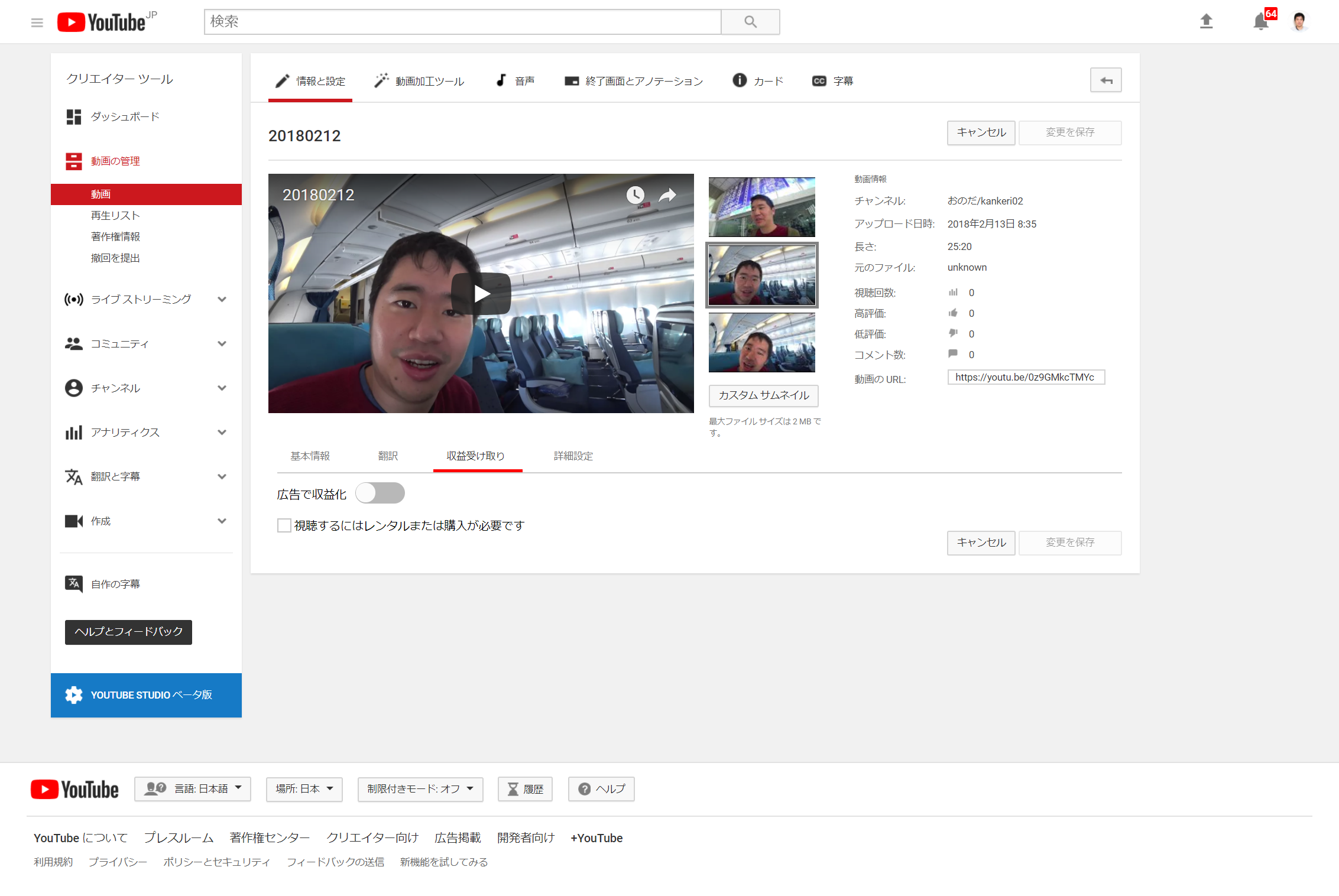Open the hamburger guide menu
Screen dimensions: 1339x896
(x=37, y=22)
